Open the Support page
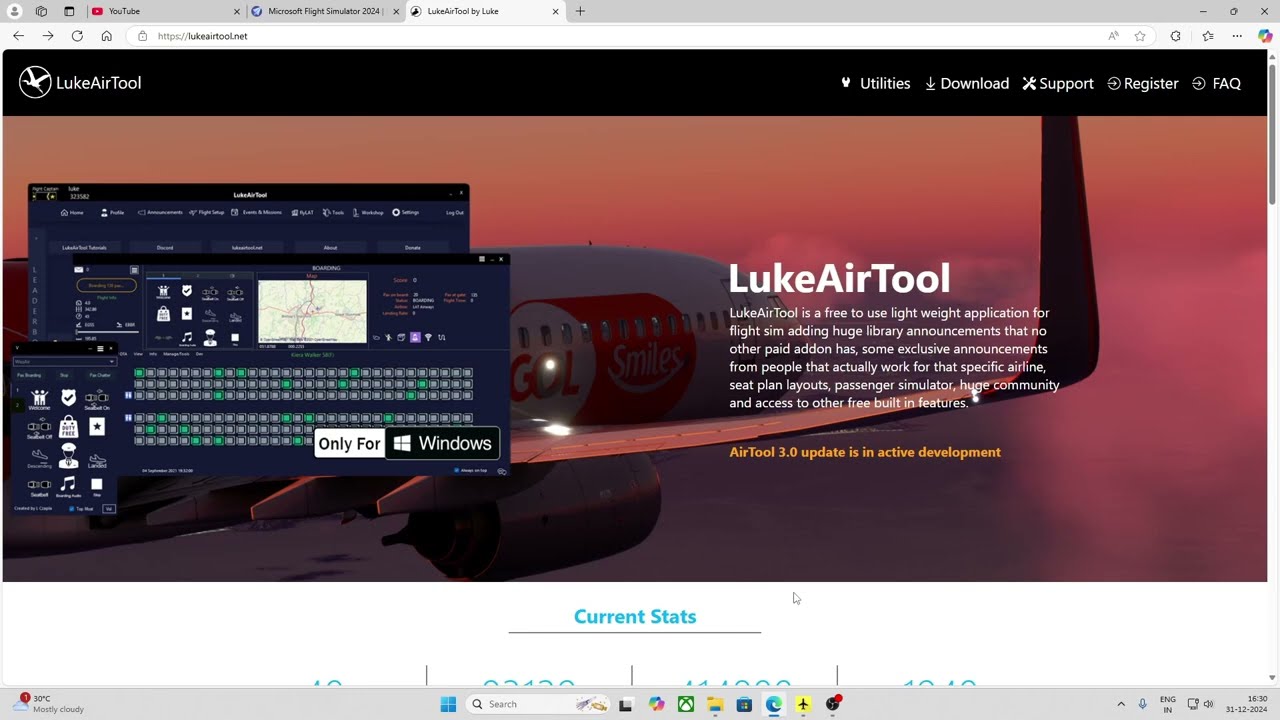The image size is (1280, 720). pos(1058,83)
